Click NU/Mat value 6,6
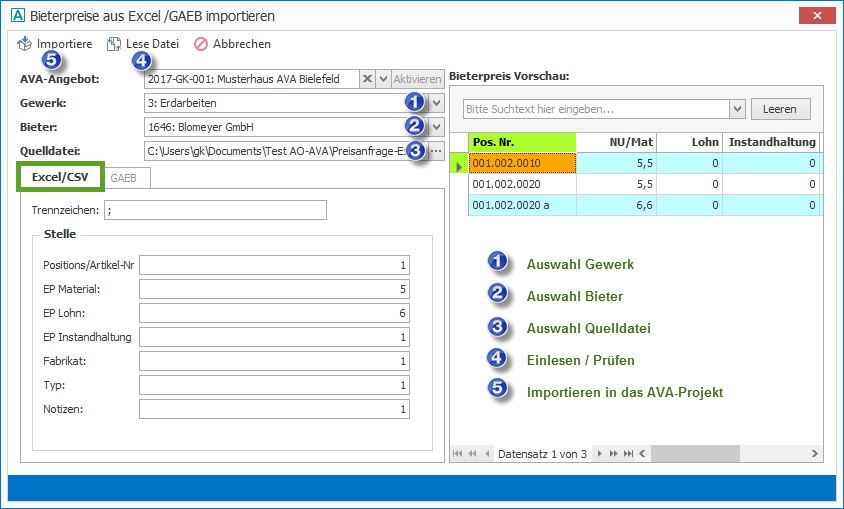 click(616, 205)
